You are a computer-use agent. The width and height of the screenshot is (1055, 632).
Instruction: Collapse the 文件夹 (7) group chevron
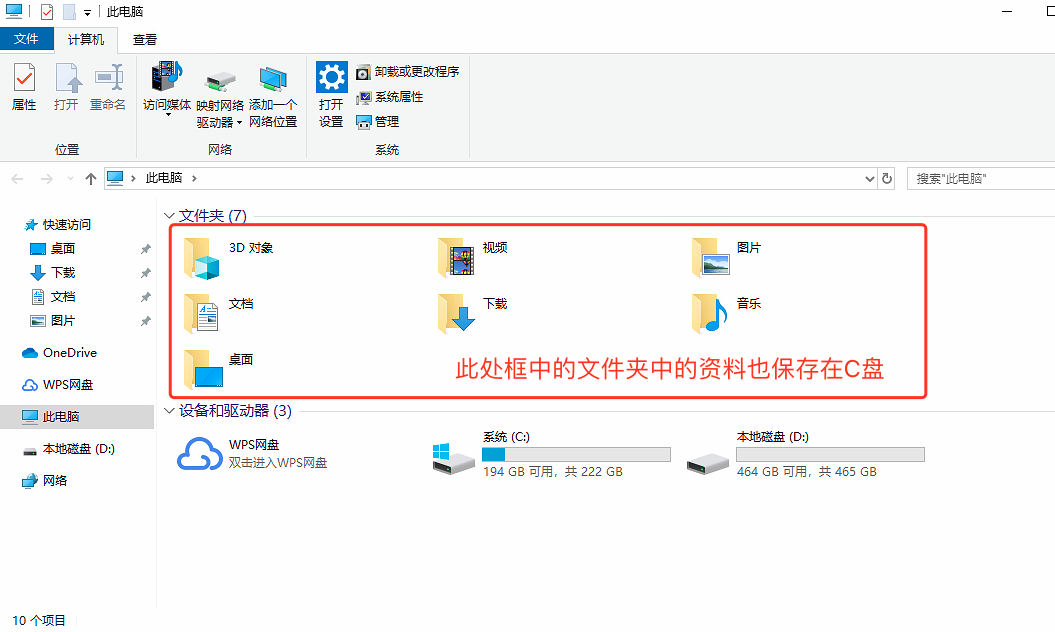coord(169,216)
